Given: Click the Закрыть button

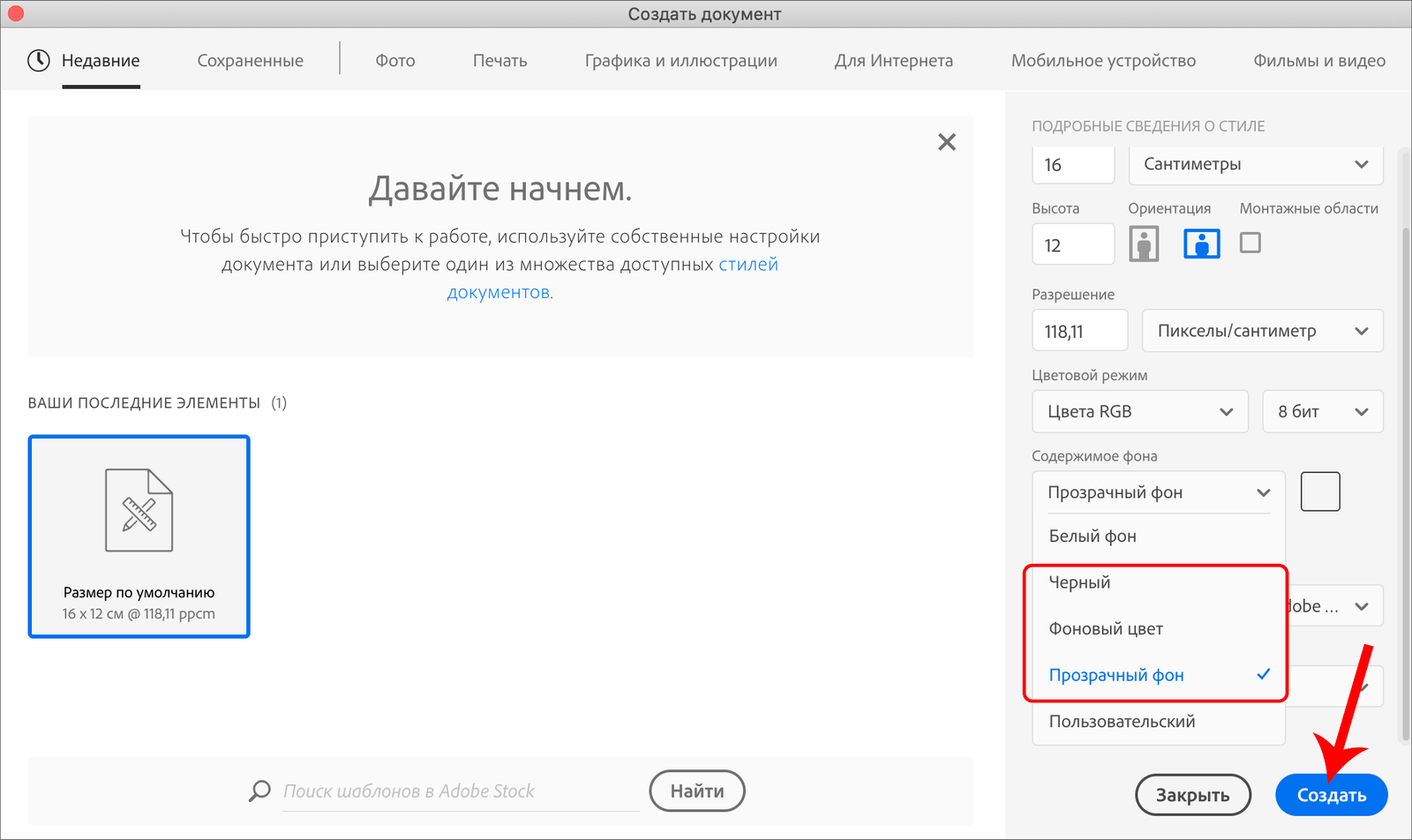Looking at the screenshot, I should click(1192, 795).
